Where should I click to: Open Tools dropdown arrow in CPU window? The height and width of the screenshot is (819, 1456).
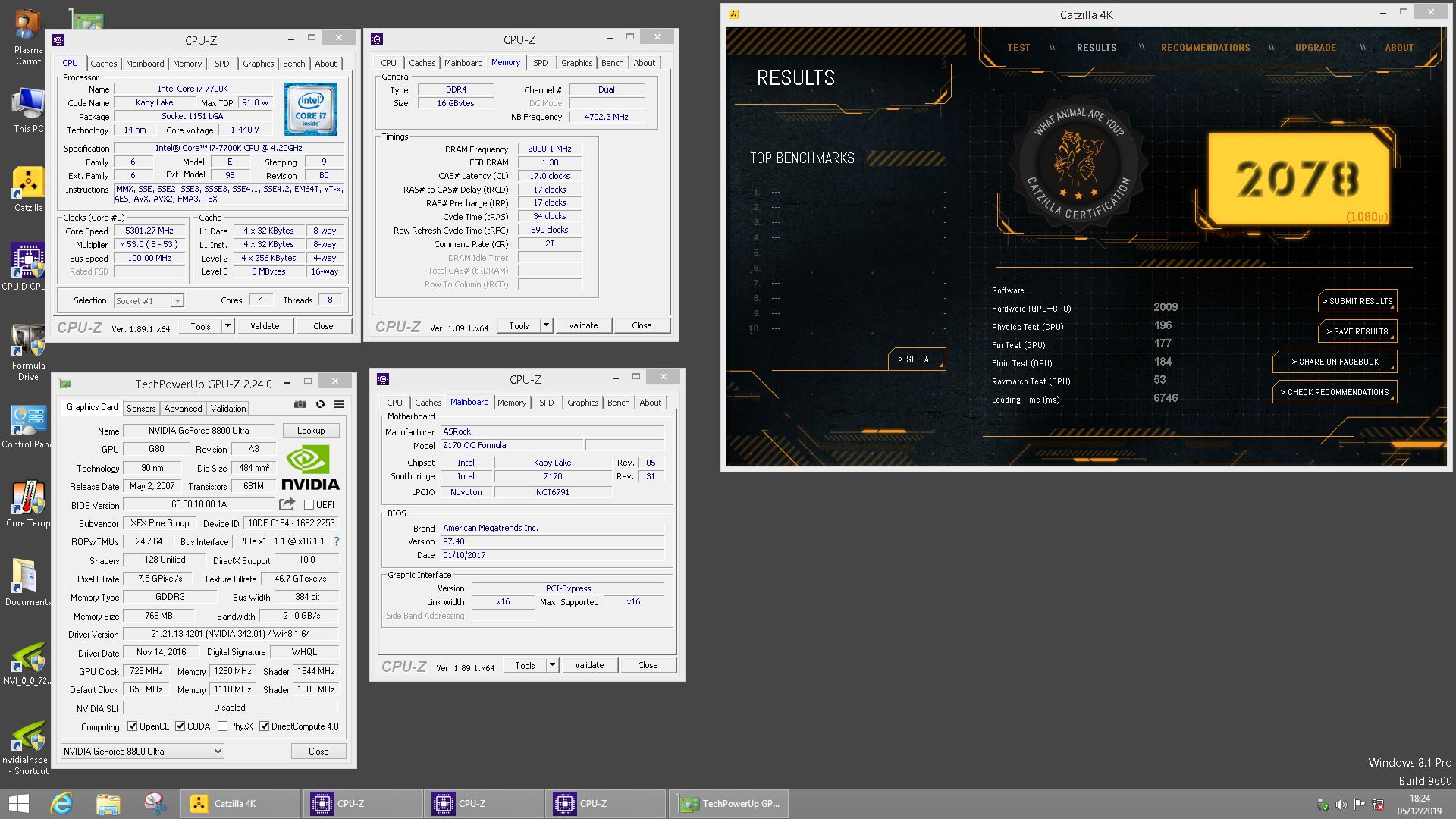coord(227,326)
